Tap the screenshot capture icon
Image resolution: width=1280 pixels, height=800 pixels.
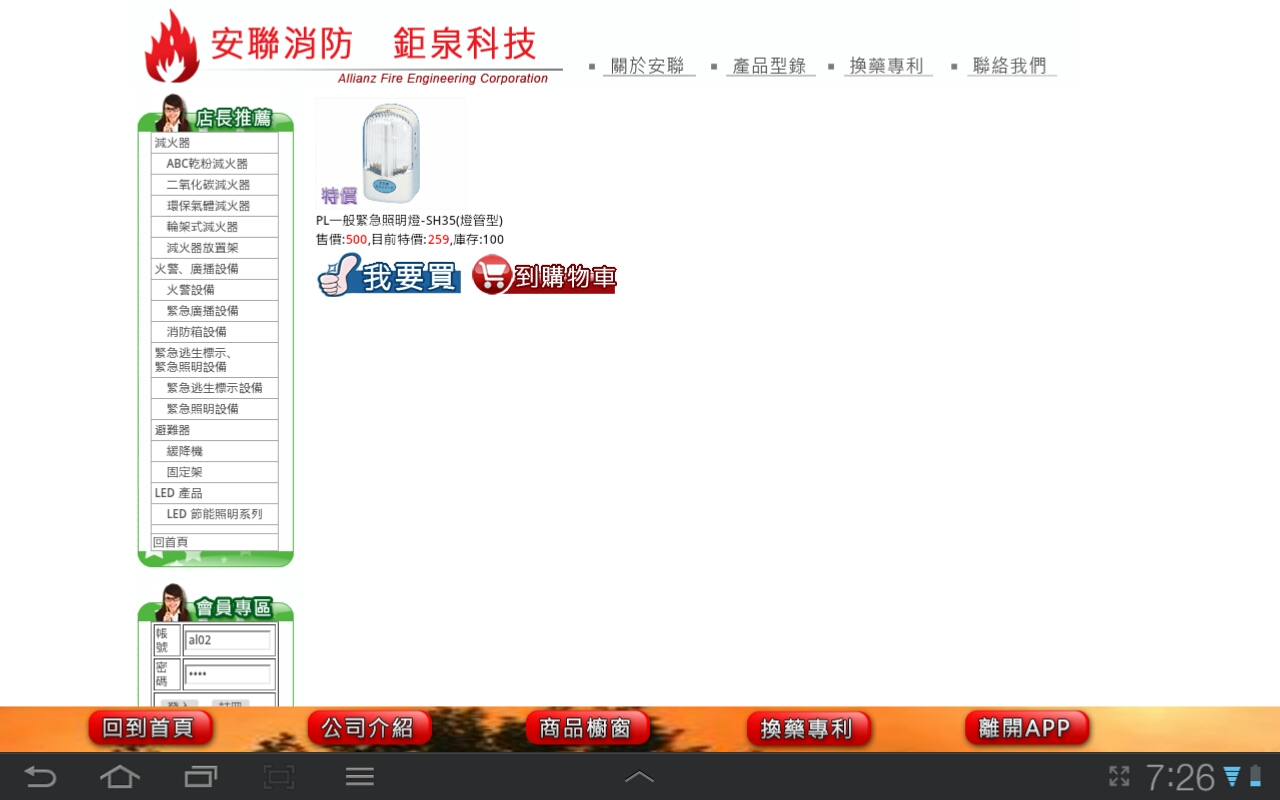(x=279, y=777)
